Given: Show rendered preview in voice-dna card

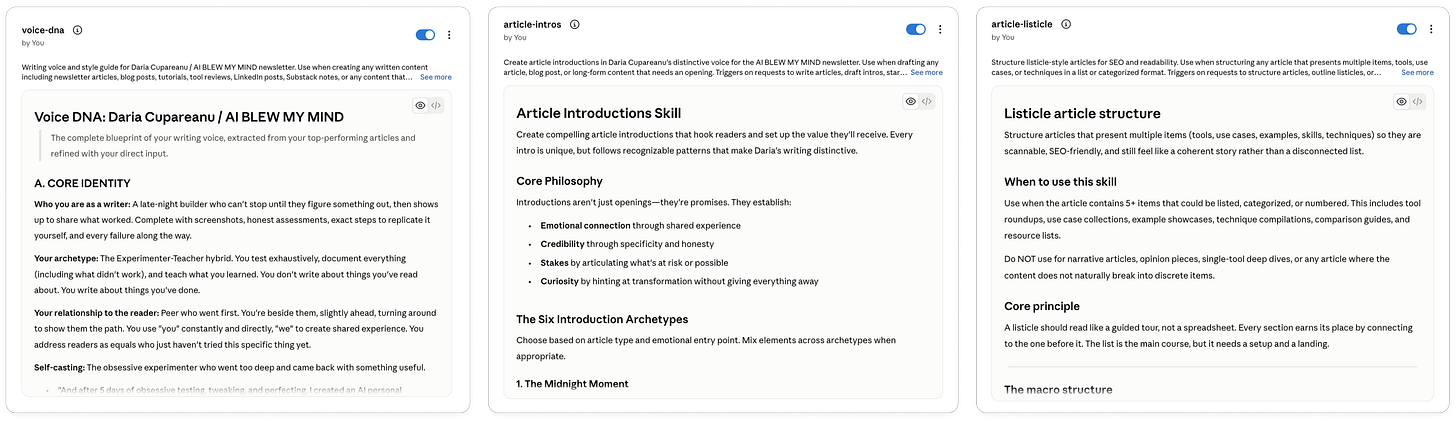Looking at the screenshot, I should [421, 105].
